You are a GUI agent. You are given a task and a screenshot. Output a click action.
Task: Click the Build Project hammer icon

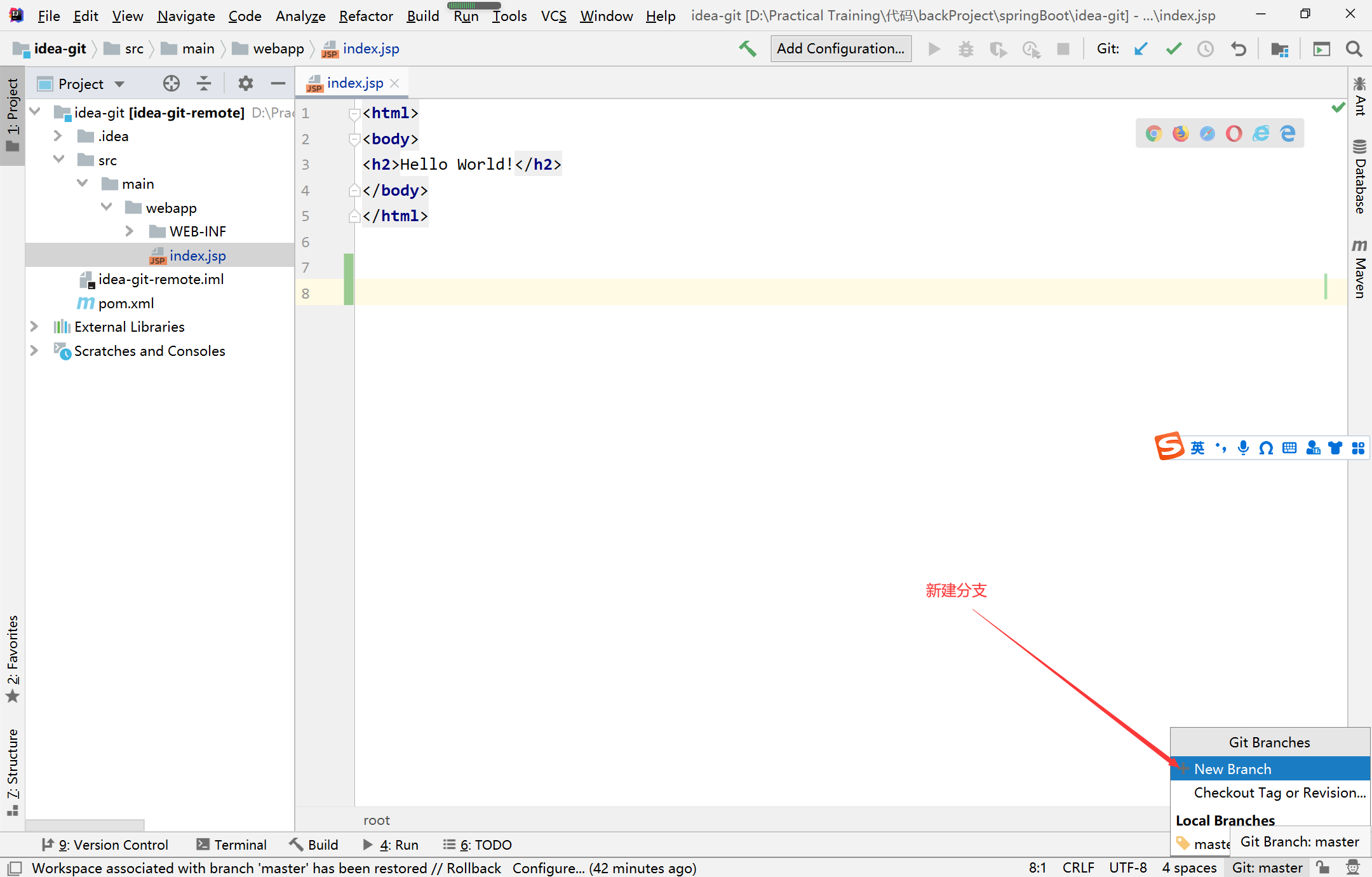click(x=748, y=49)
